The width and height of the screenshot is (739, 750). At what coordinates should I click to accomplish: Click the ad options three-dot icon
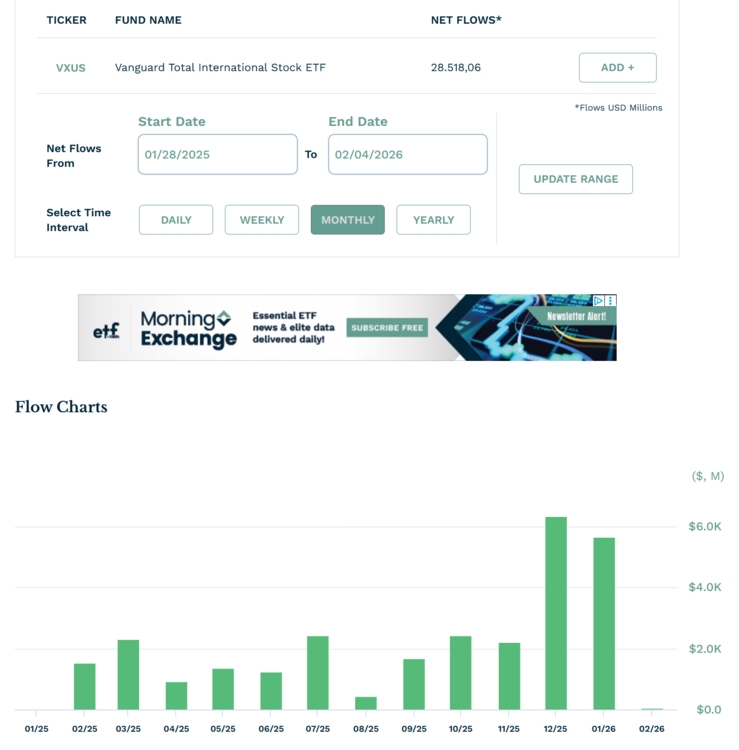[x=610, y=300]
